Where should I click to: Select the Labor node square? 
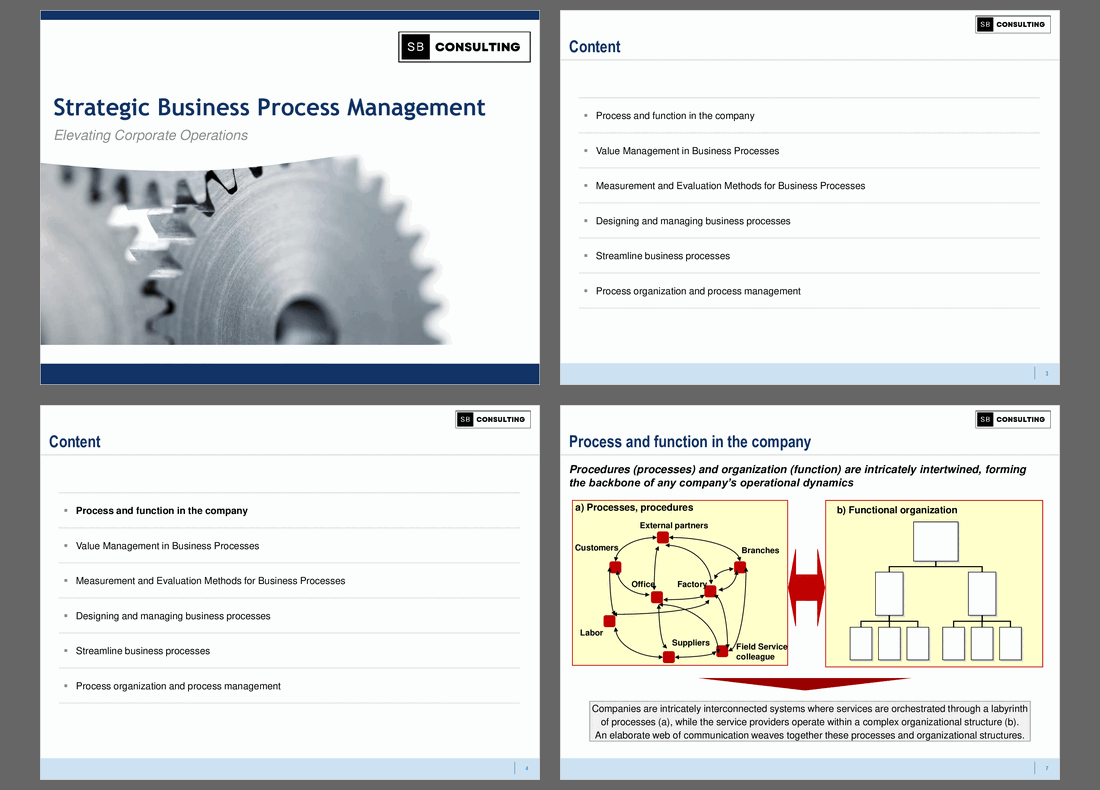tap(609, 621)
